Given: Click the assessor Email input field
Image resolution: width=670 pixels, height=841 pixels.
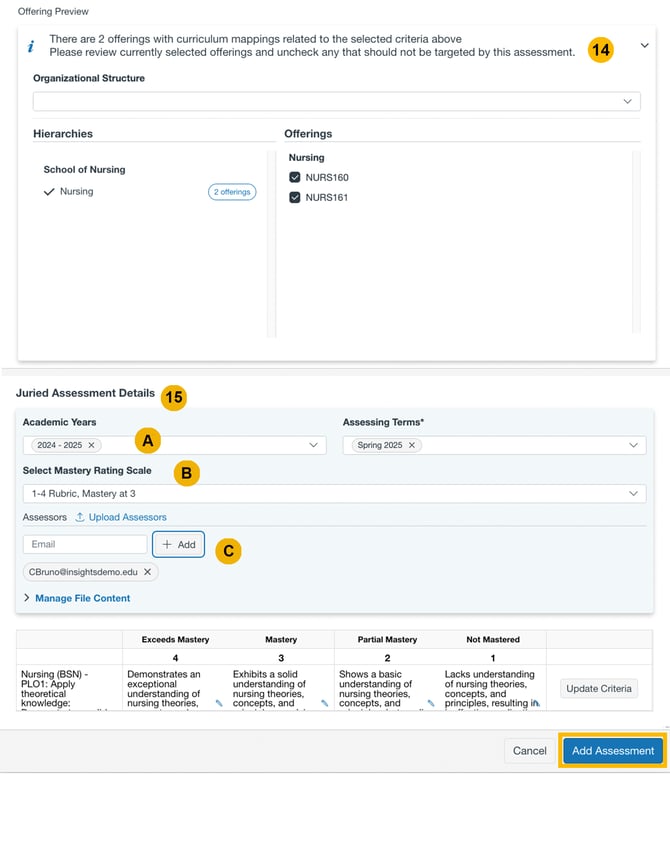Looking at the screenshot, I should tap(85, 544).
